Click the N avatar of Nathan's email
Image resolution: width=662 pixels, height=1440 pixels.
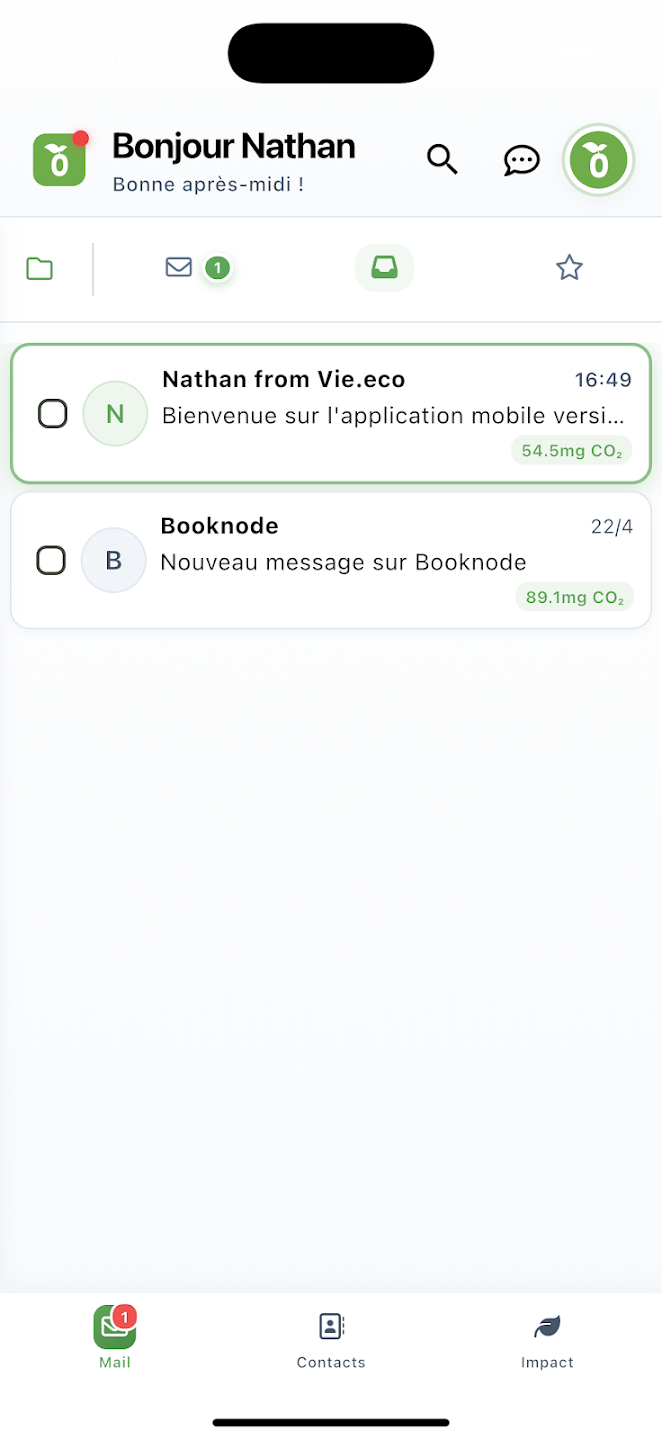click(114, 413)
